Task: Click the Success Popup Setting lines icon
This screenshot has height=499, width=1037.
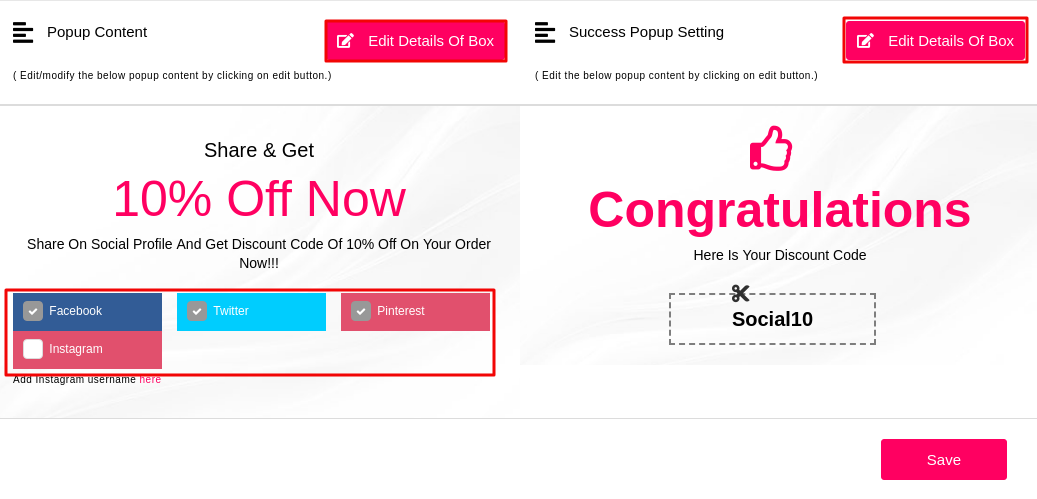Action: click(x=545, y=32)
